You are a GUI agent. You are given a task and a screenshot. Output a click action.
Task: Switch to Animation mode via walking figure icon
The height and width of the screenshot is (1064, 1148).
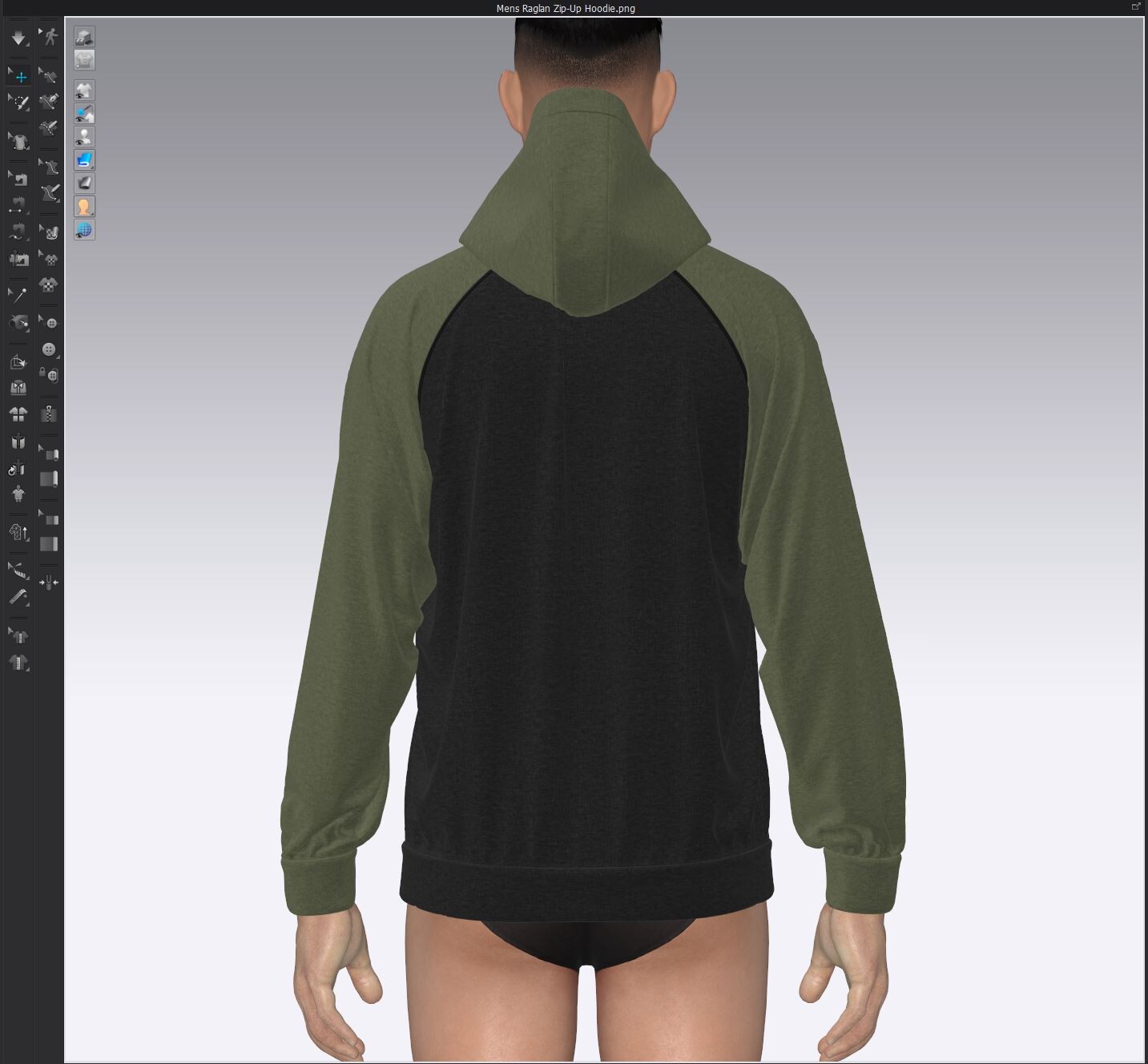tap(50, 36)
